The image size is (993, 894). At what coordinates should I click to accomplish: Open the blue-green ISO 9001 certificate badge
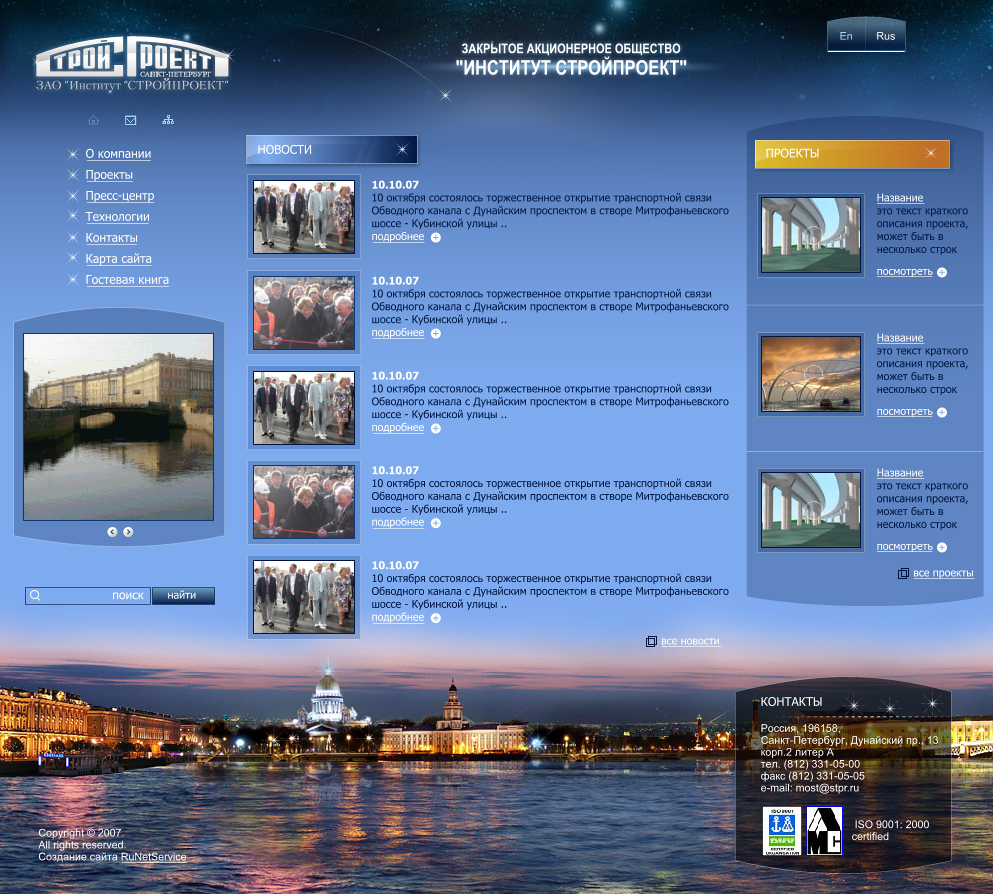[x=782, y=831]
